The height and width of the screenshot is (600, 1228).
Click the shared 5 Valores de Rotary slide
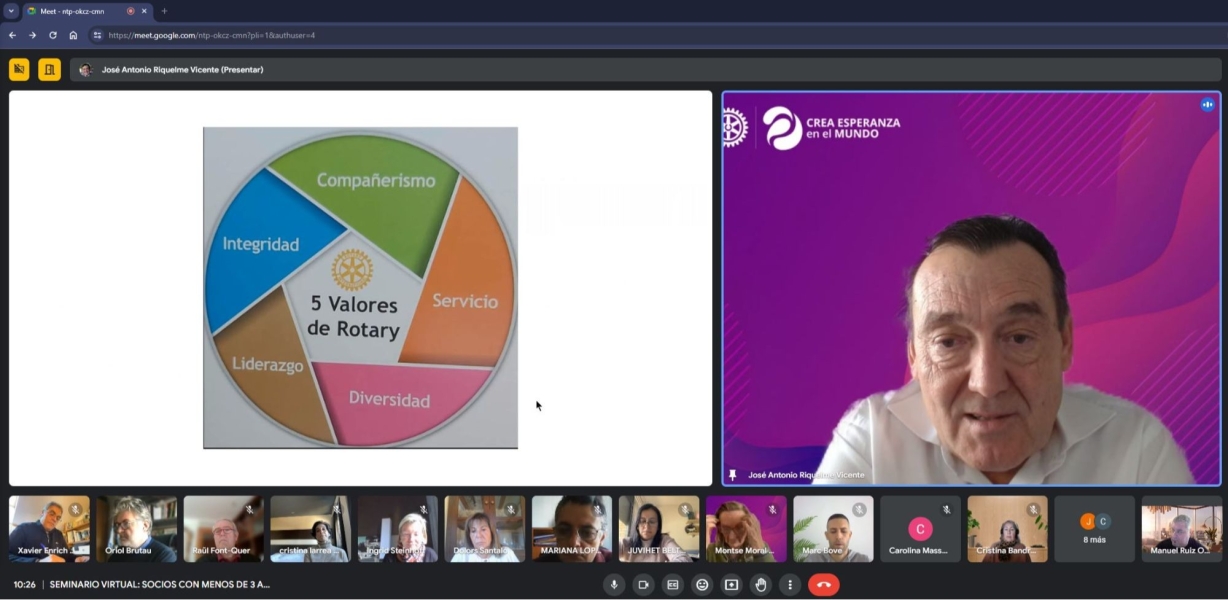point(360,288)
